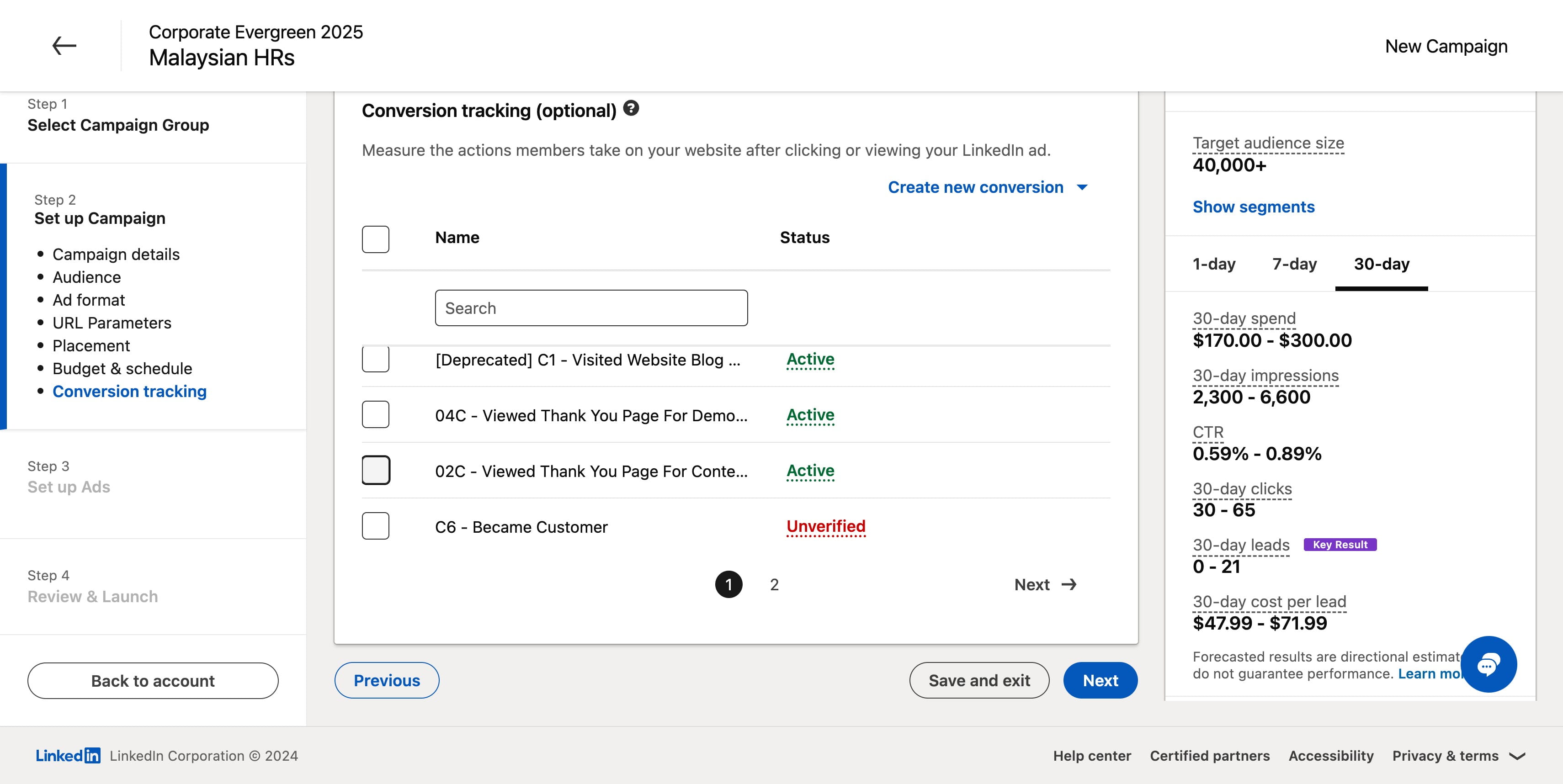The width and height of the screenshot is (1563, 784).
Task: Tick the 04C Viewed Thank You Page checkbox
Action: (376, 415)
